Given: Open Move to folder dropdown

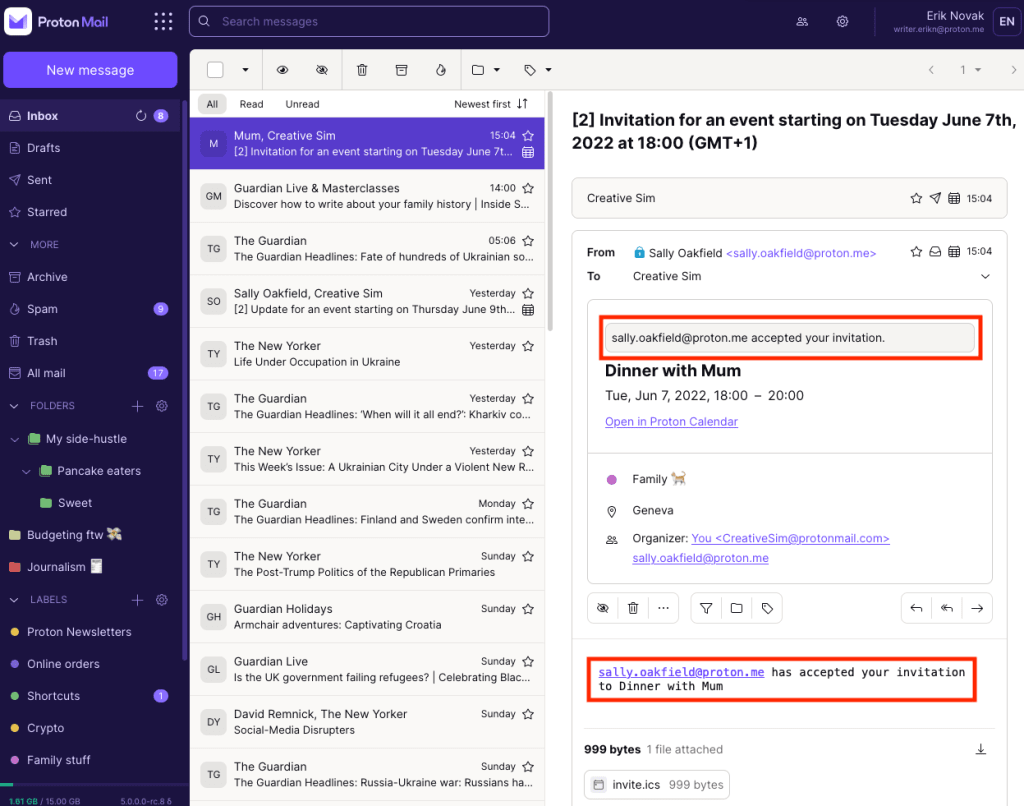Looking at the screenshot, I should click(x=486, y=70).
